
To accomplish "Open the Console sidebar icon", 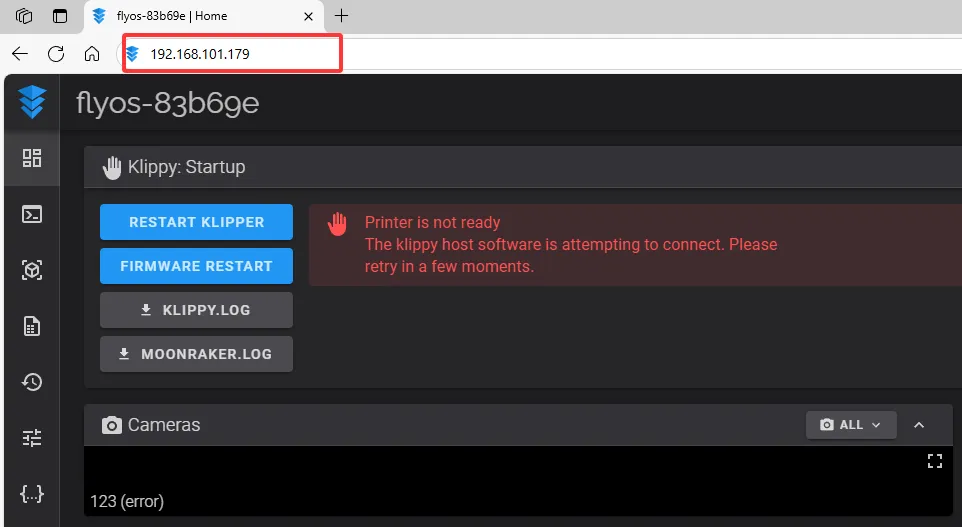I will tap(32, 214).
